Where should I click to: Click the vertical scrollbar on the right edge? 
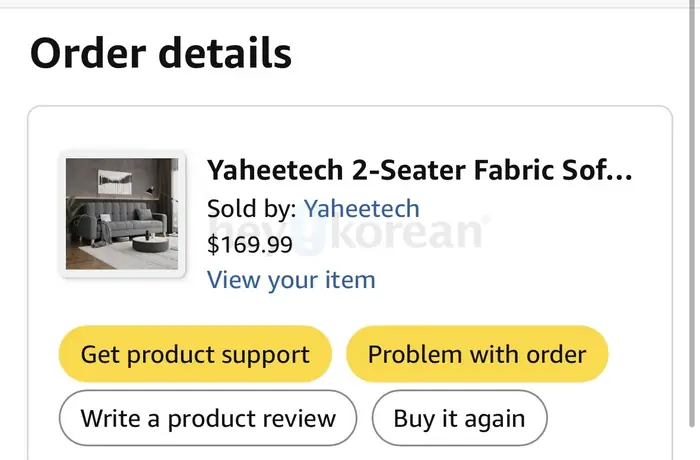[692, 214]
